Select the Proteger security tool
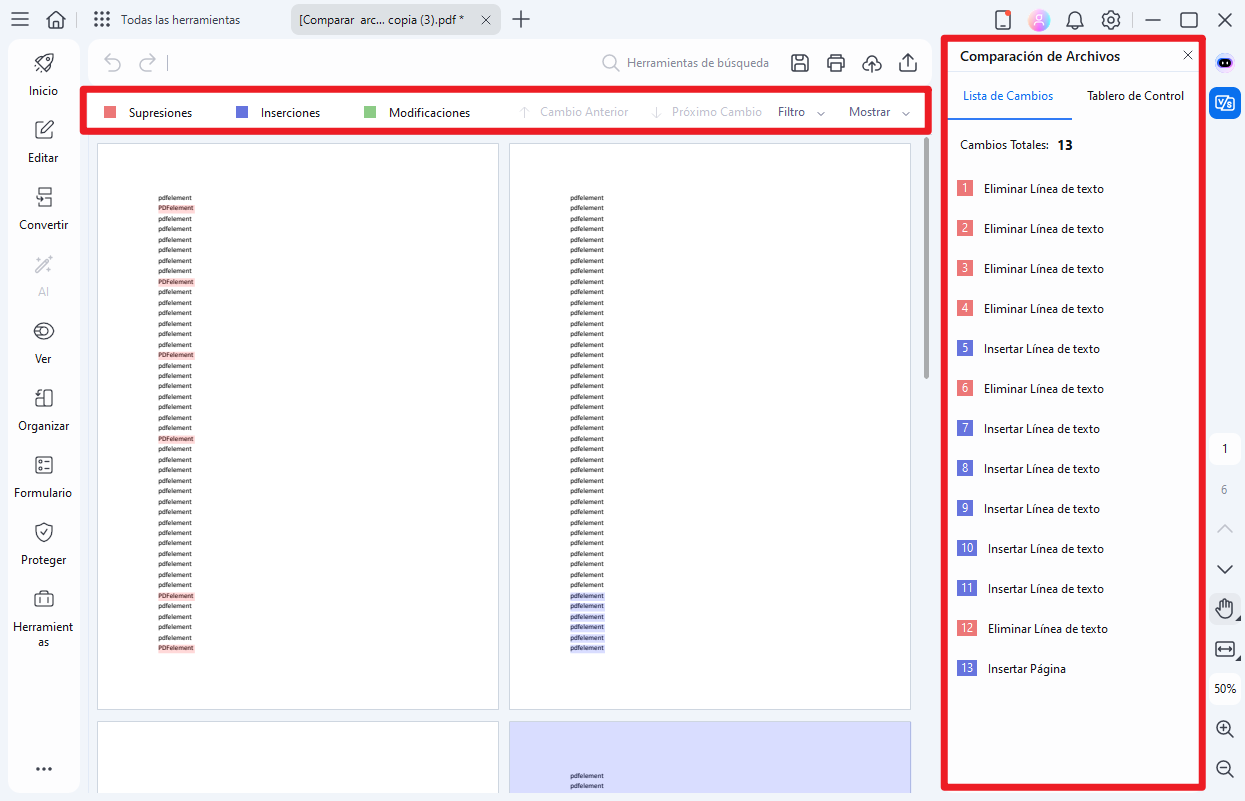The image size is (1245, 801). [43, 542]
